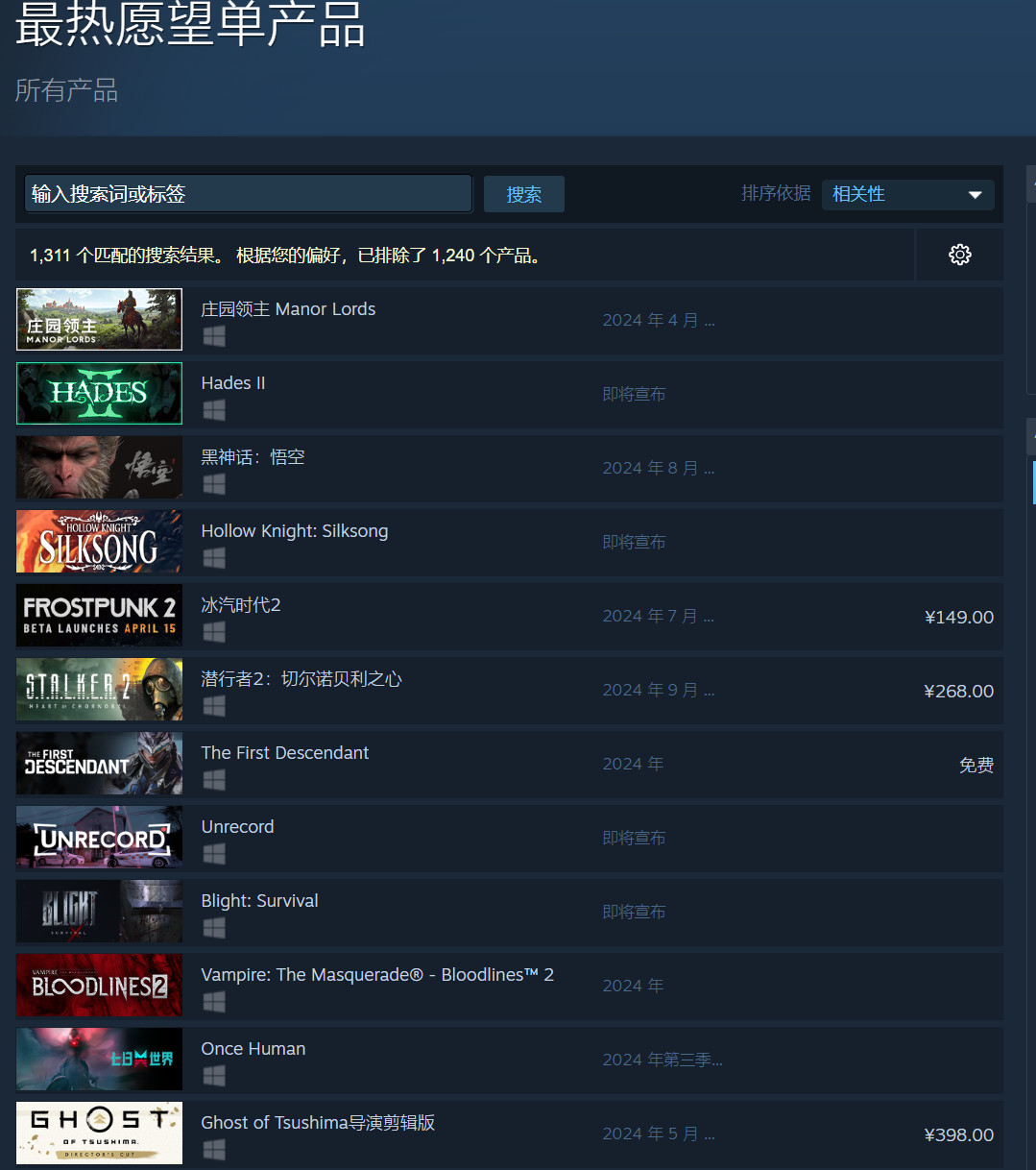Click the Windows icon below Hades II

click(x=213, y=410)
